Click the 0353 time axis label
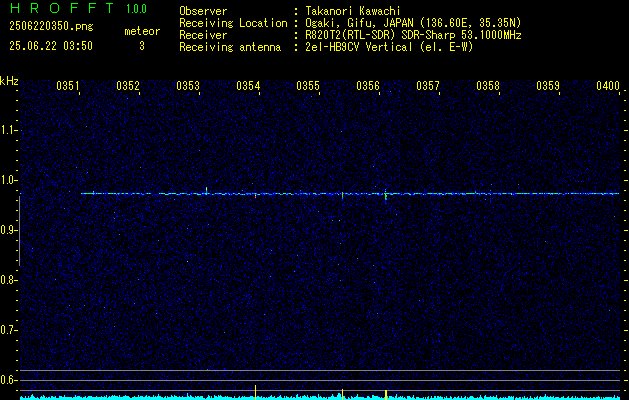The width and height of the screenshot is (629, 400). 188,86
